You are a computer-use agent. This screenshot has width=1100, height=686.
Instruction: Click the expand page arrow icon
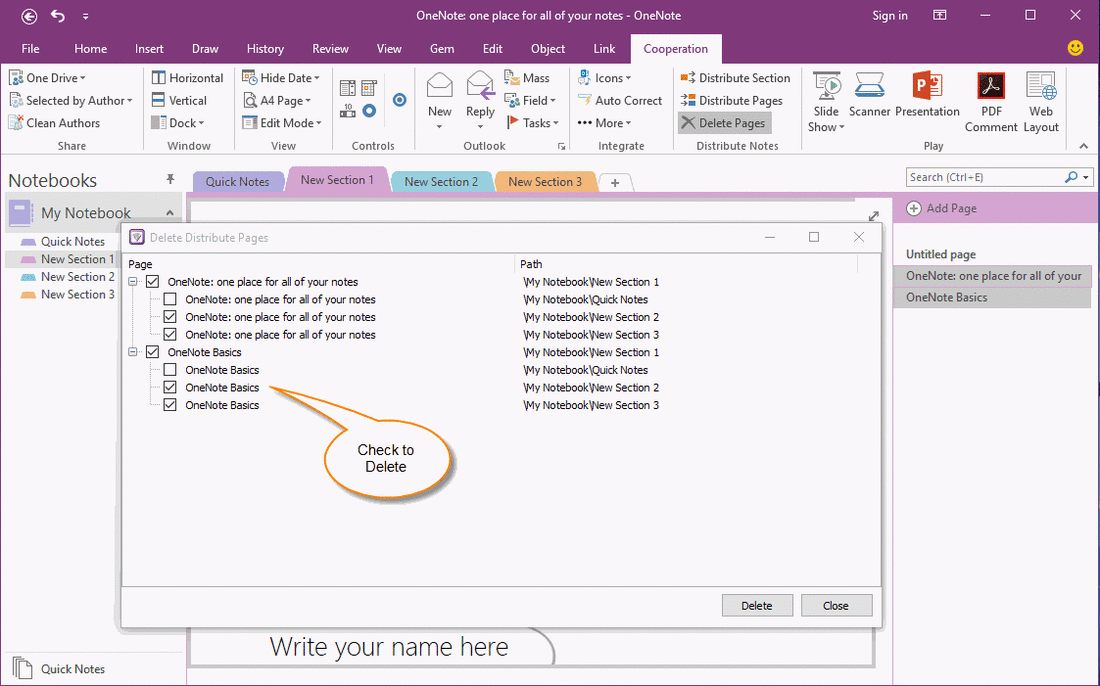(873, 216)
